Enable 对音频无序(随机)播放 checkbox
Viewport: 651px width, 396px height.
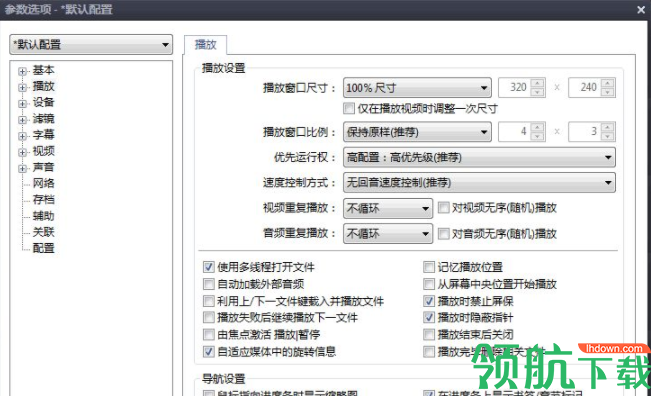pyautogui.click(x=444, y=234)
